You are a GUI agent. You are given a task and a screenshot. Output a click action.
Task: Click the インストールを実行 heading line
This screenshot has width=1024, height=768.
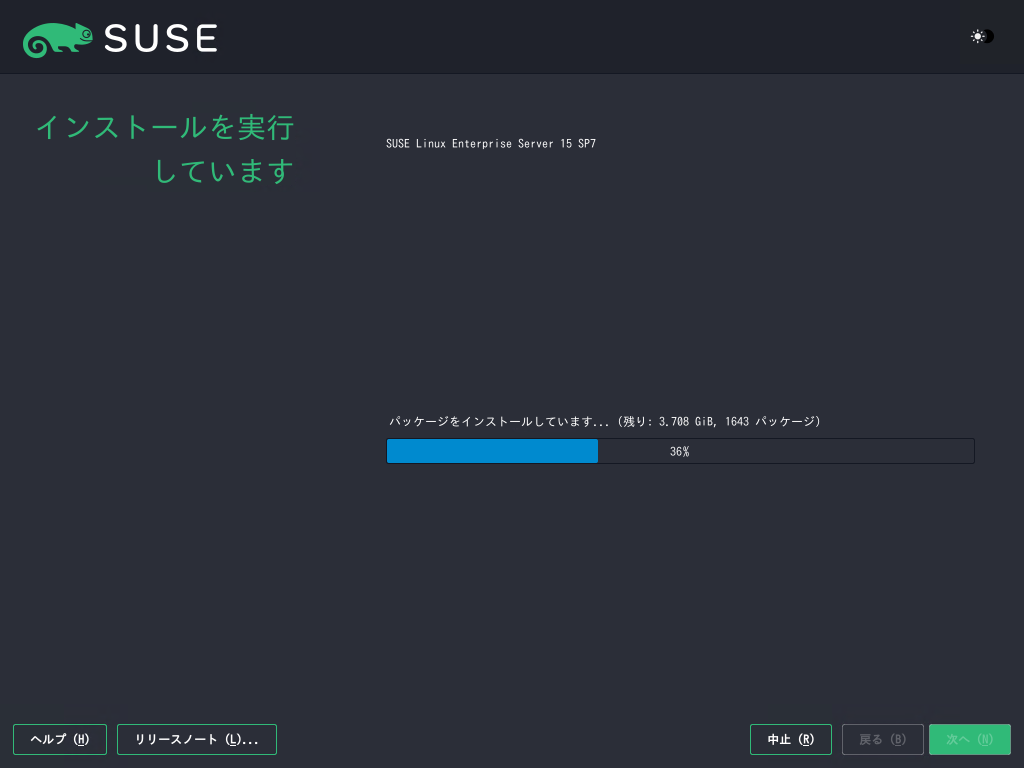pyautogui.click(x=165, y=128)
